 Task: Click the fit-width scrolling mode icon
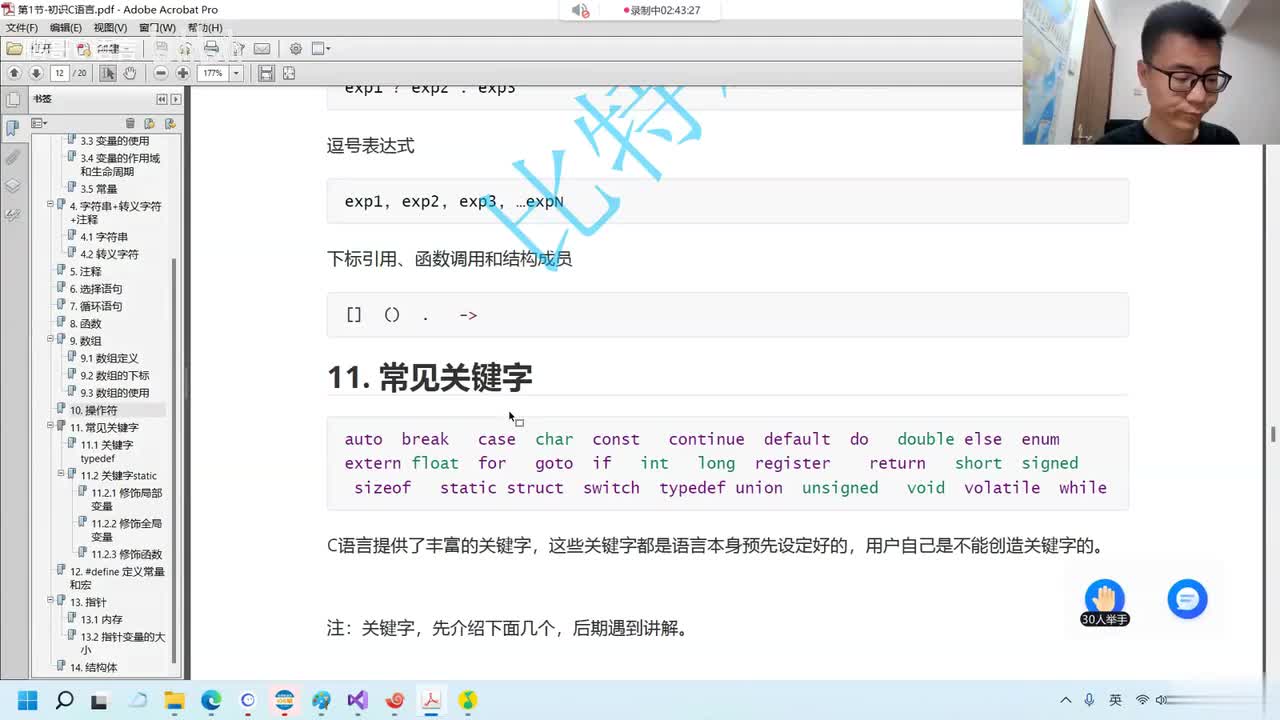(266, 73)
